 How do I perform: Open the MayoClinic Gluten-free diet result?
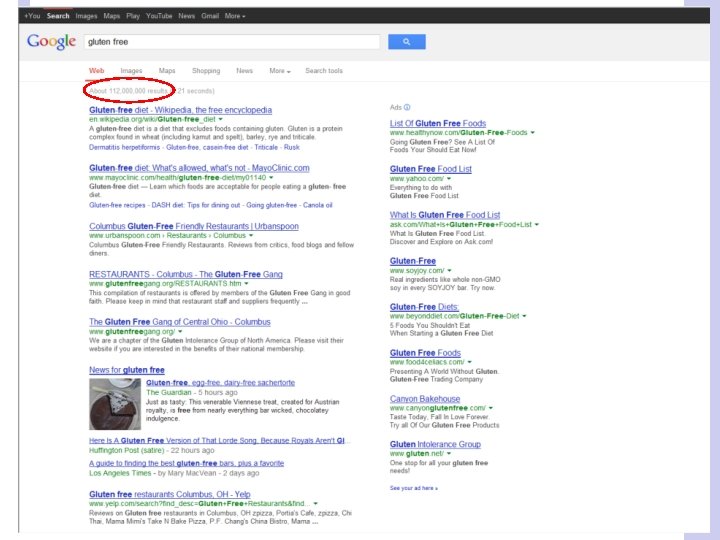pyautogui.click(x=199, y=168)
